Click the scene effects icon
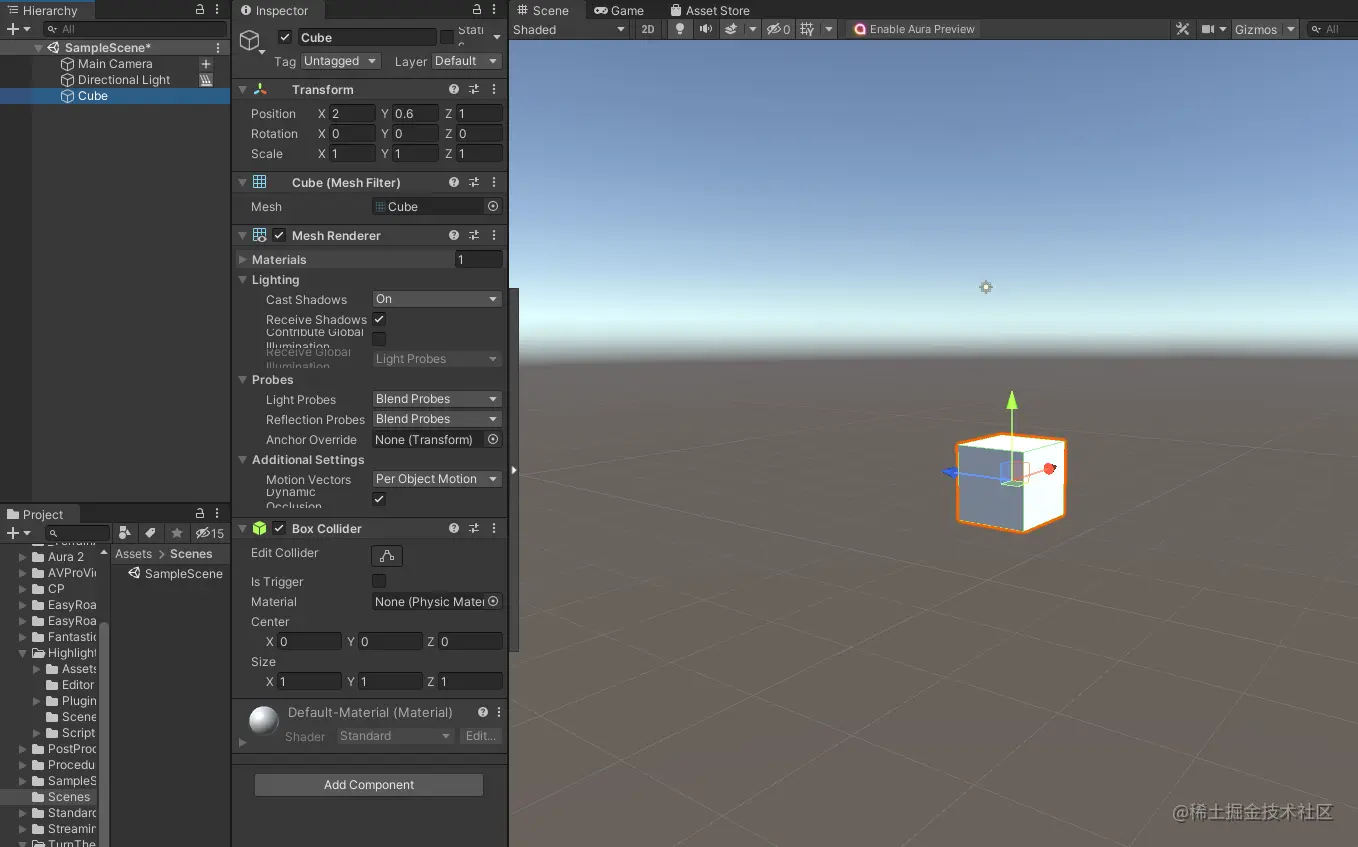 pos(733,29)
